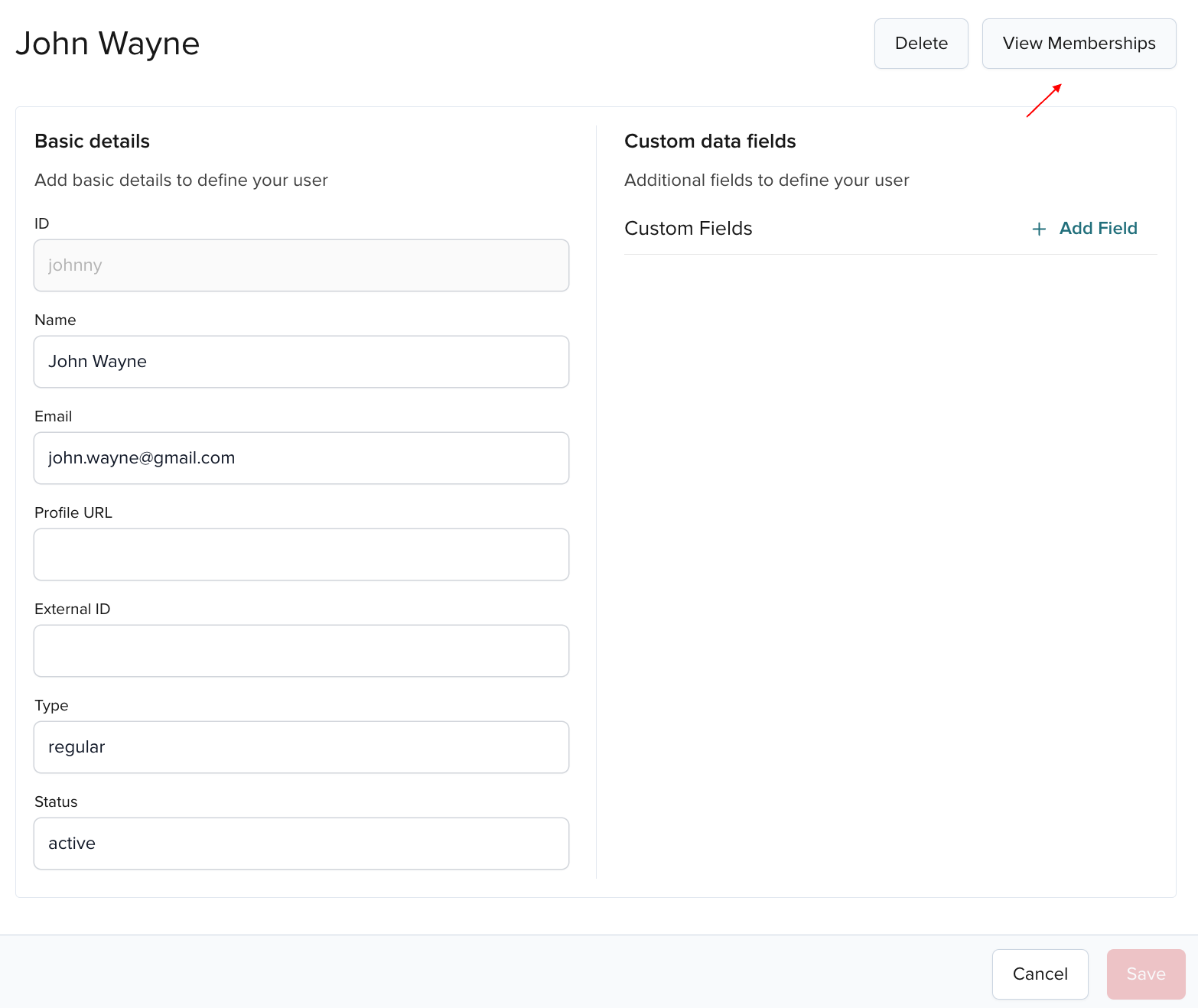Select the empty Profile URL field
1198x1008 pixels.
(301, 554)
